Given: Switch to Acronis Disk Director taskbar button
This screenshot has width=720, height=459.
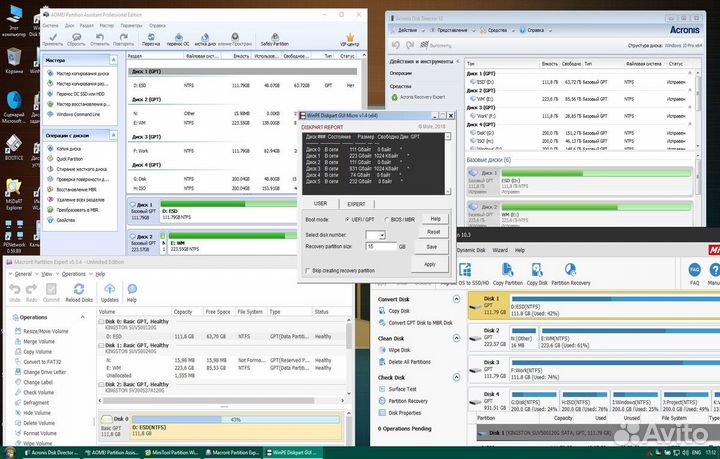Looking at the screenshot, I should [x=51, y=453].
